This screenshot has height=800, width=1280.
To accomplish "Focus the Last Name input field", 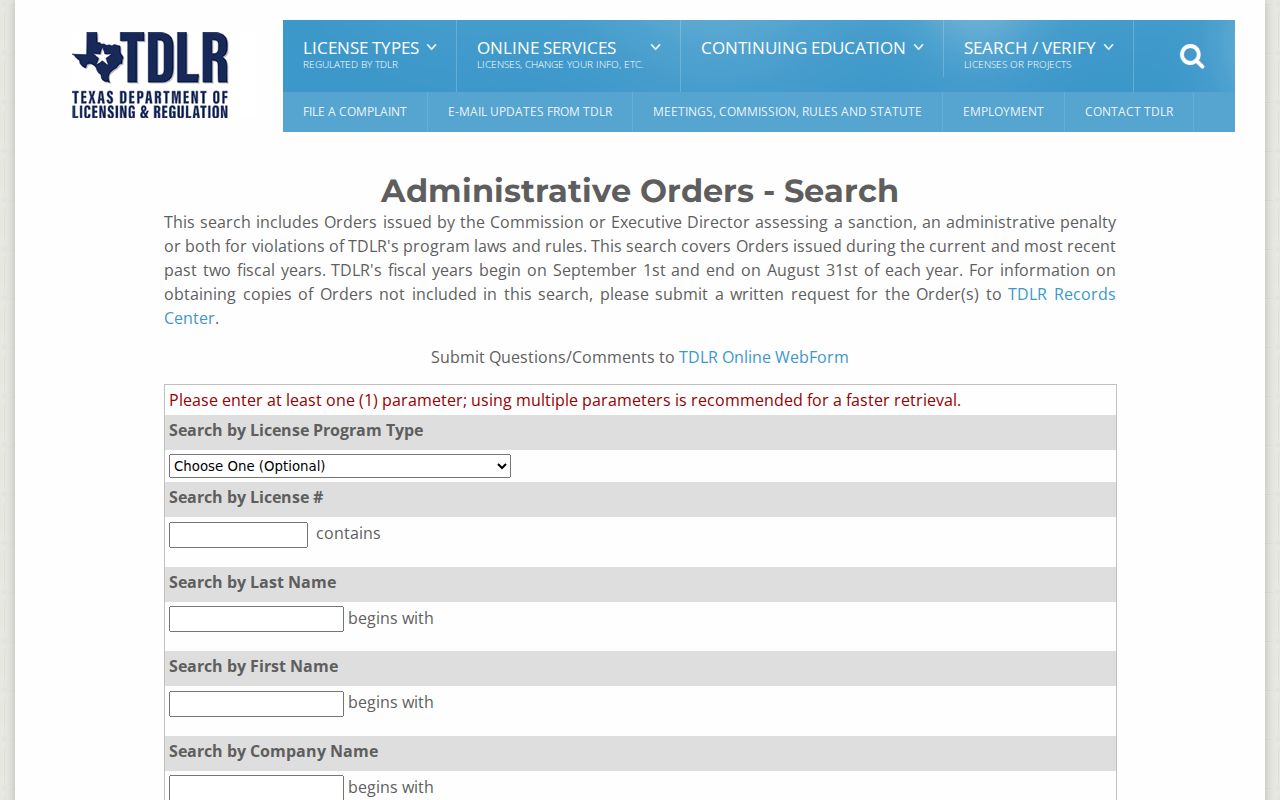I will click(256, 619).
